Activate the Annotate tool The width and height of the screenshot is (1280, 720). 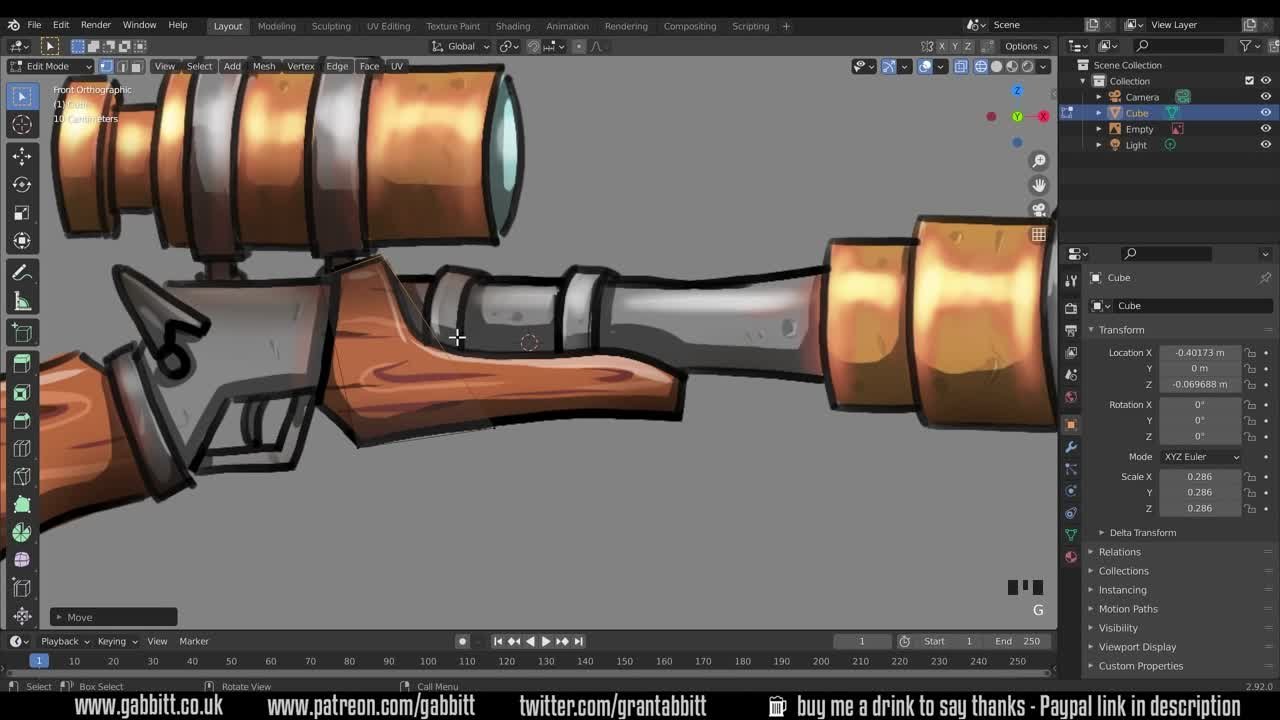coord(22,271)
